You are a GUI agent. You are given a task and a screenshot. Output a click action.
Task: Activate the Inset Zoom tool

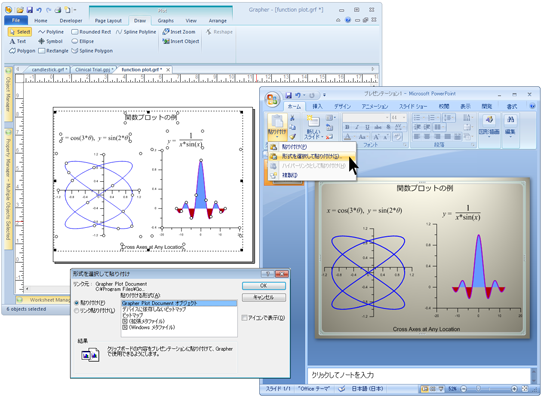[179, 32]
